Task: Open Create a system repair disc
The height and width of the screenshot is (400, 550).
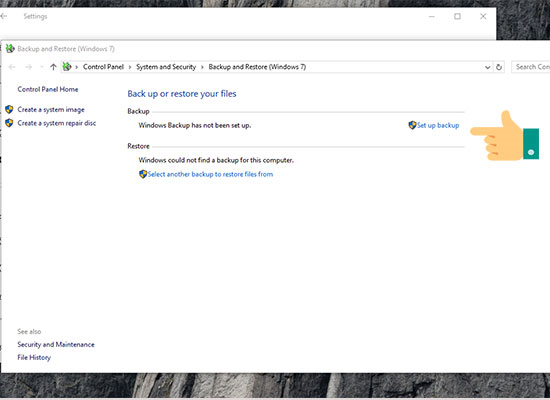Action: click(56, 123)
